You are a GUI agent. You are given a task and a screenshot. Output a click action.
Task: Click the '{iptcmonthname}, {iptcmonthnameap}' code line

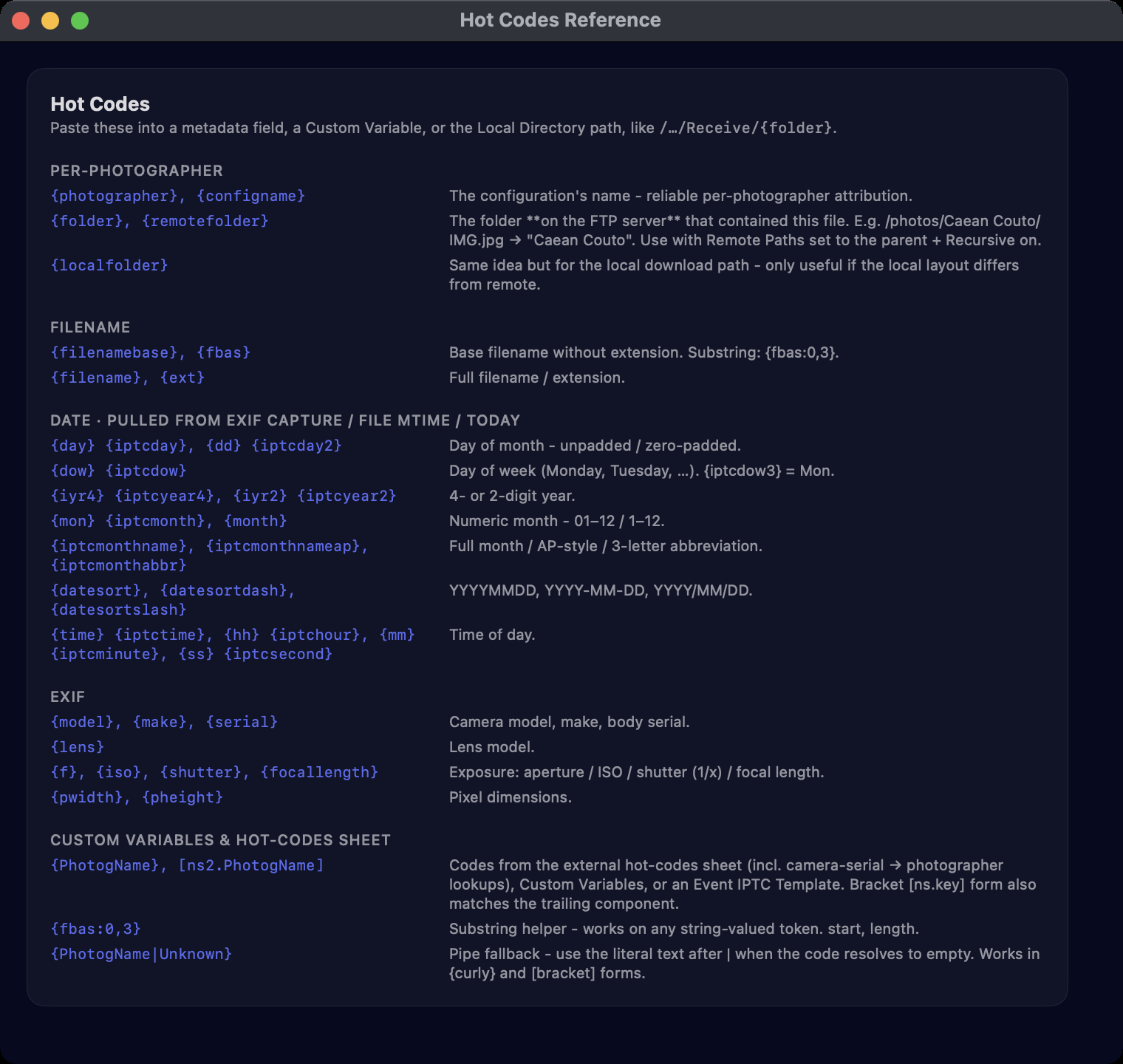coord(209,546)
